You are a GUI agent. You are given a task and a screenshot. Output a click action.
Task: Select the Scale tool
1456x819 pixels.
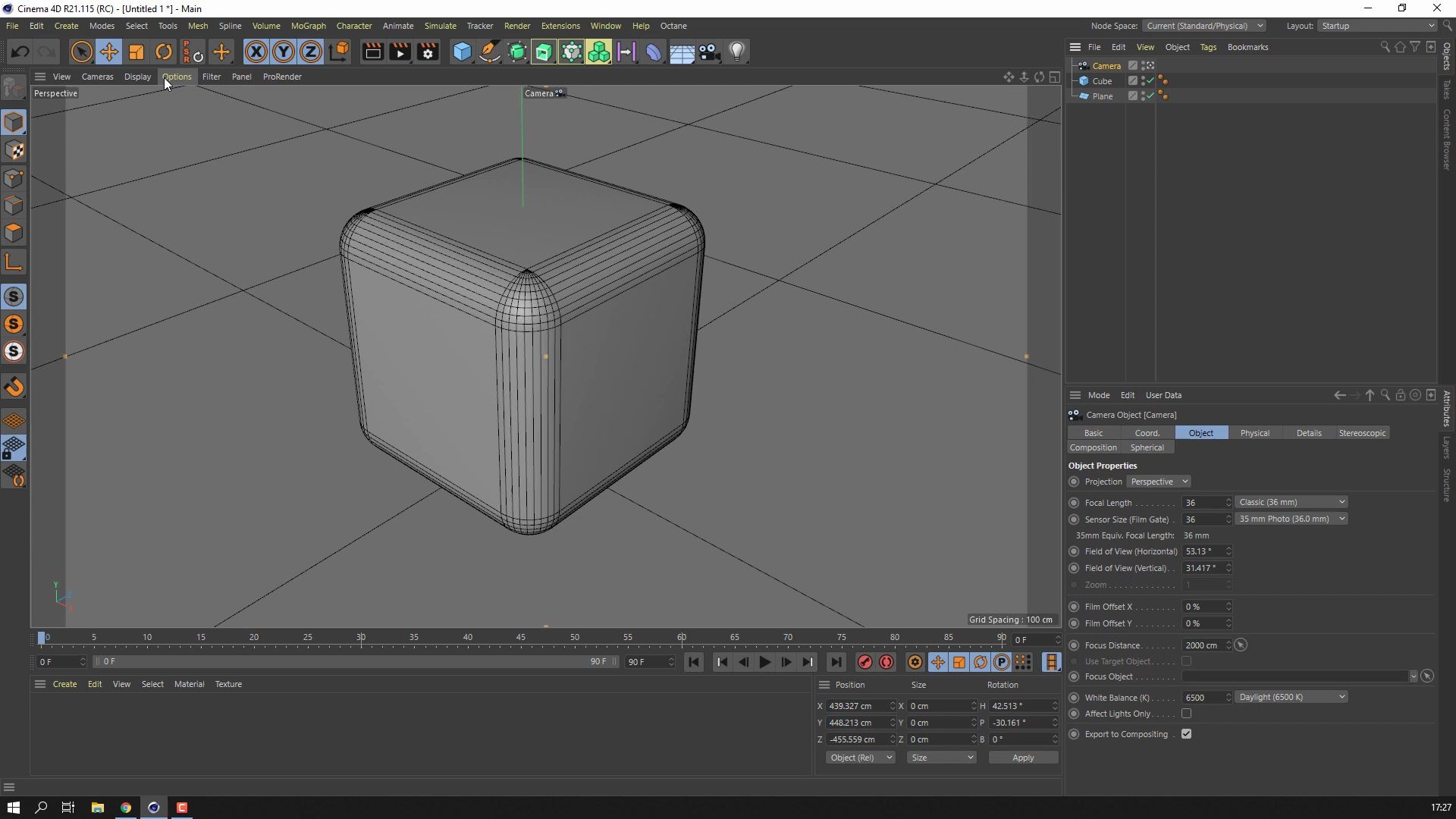pos(136,52)
